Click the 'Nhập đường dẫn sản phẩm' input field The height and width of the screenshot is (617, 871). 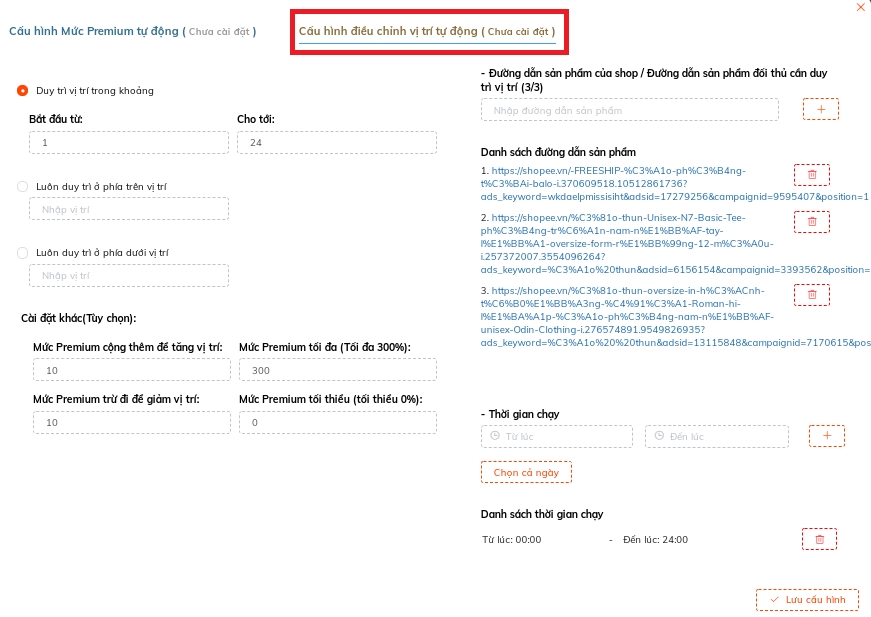point(629,110)
